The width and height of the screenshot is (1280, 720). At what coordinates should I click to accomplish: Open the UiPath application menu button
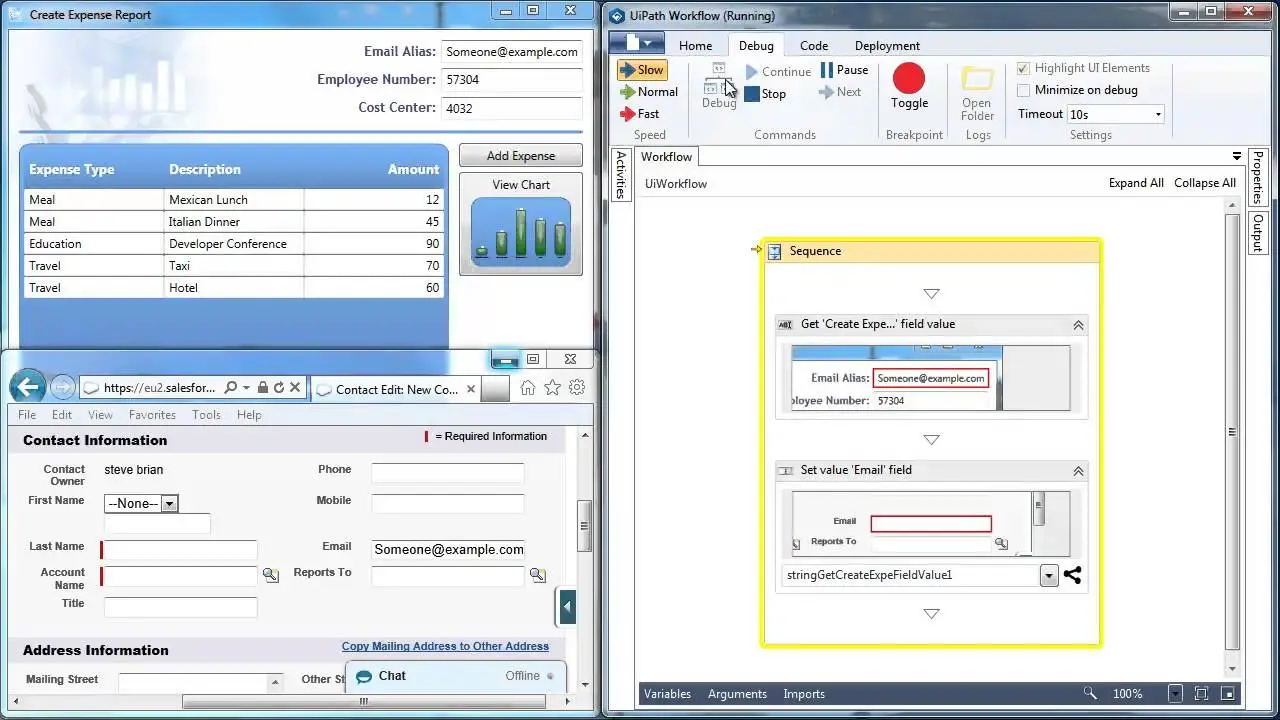(x=636, y=43)
